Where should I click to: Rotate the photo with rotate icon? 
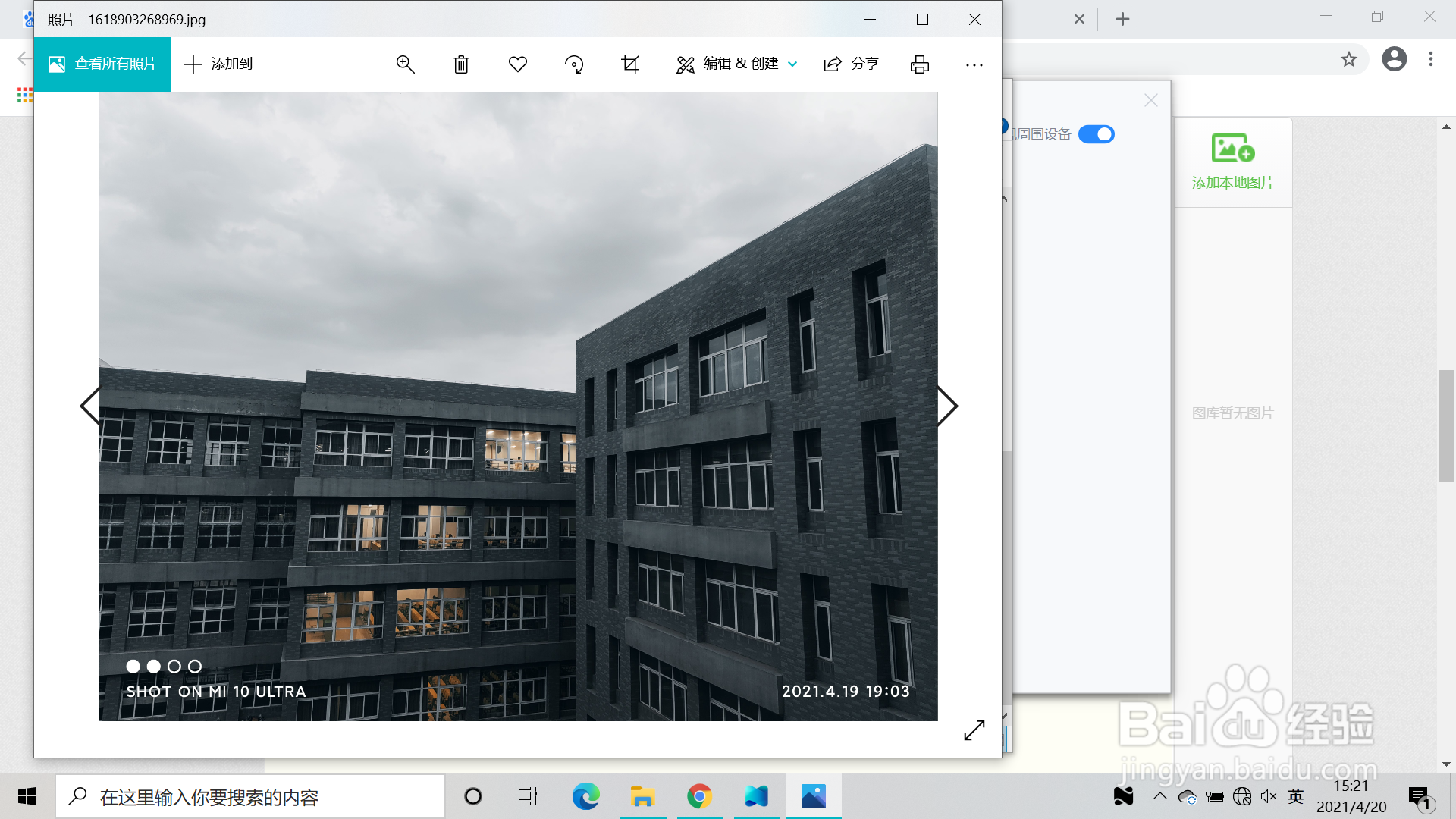[574, 64]
